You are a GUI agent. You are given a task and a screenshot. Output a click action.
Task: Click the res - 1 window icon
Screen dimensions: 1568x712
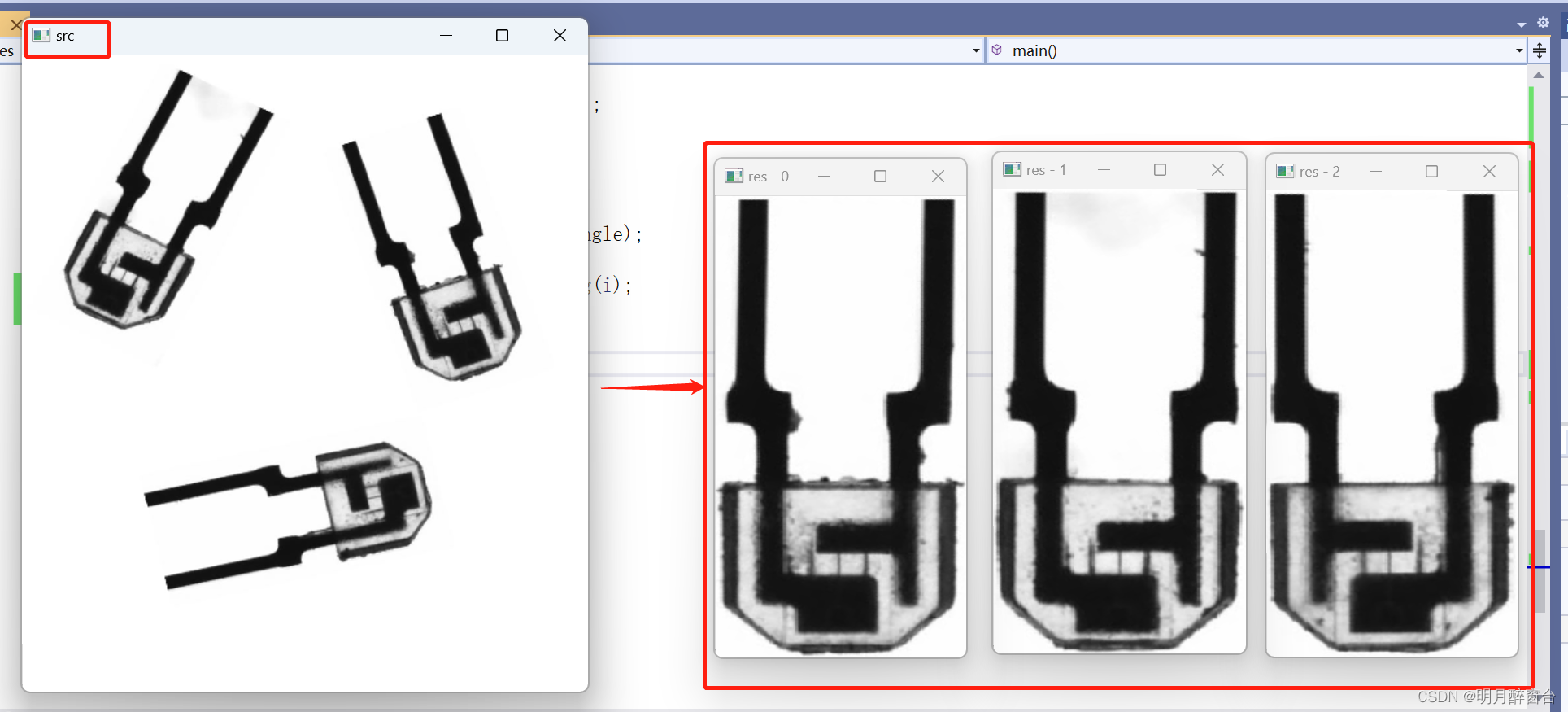1012,169
